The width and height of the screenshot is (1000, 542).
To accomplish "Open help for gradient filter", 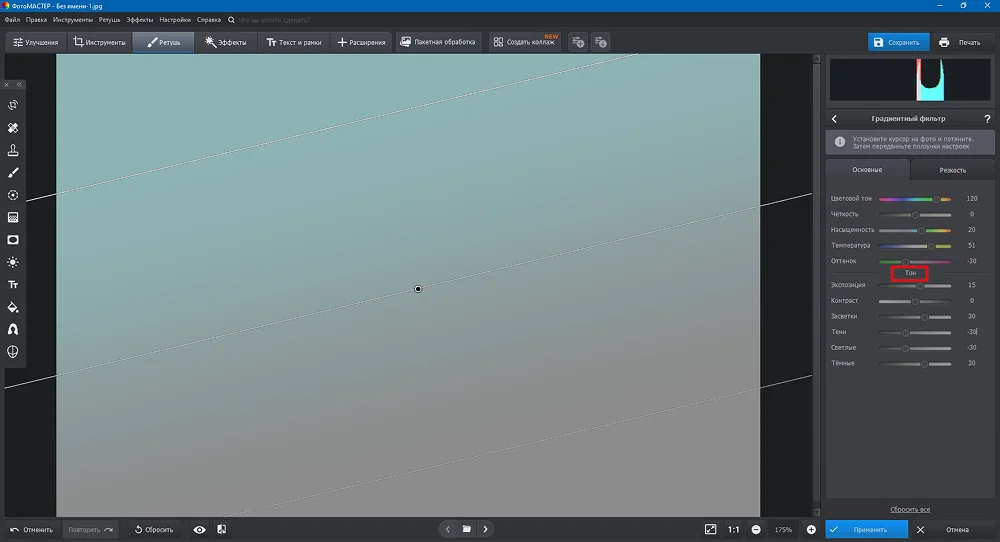I will (x=987, y=119).
